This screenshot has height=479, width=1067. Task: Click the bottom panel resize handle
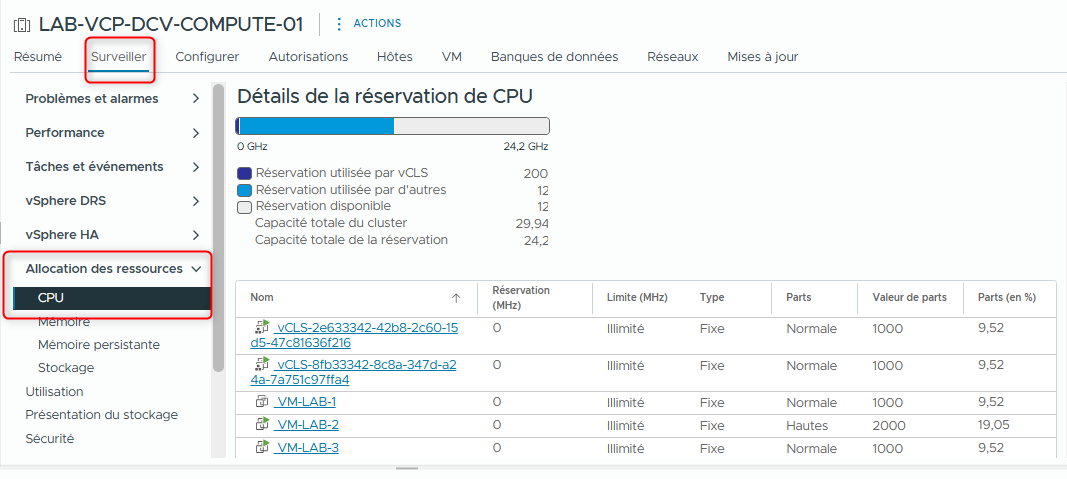407,468
